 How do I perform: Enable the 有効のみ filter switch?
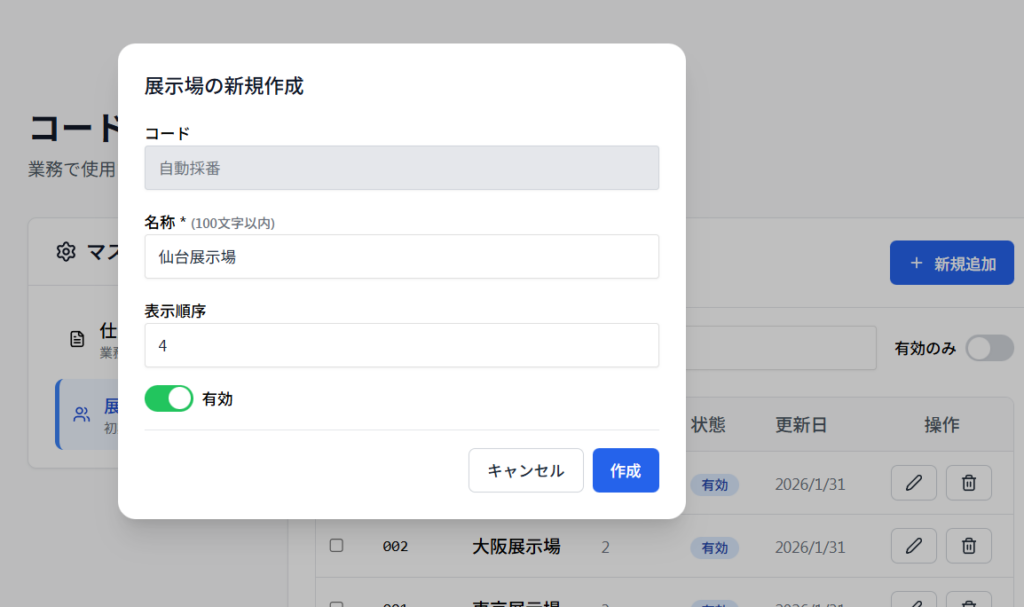click(988, 348)
